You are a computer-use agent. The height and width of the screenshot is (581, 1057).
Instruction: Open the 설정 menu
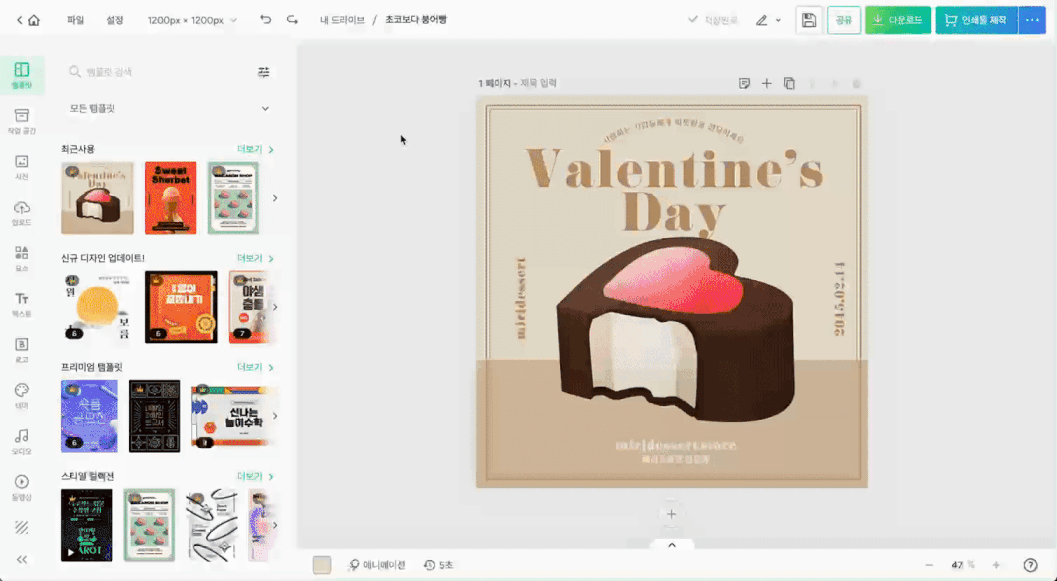[115, 20]
